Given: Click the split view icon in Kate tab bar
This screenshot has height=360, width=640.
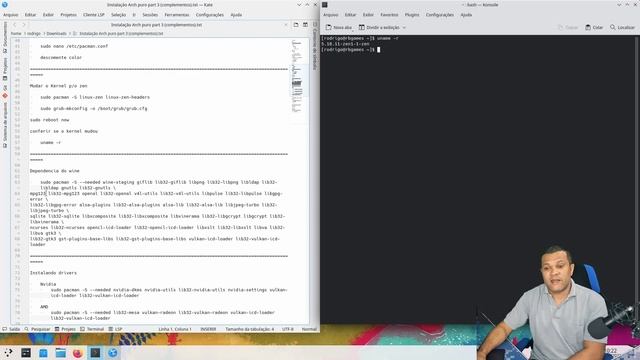Looking at the screenshot, I should tap(305, 25).
